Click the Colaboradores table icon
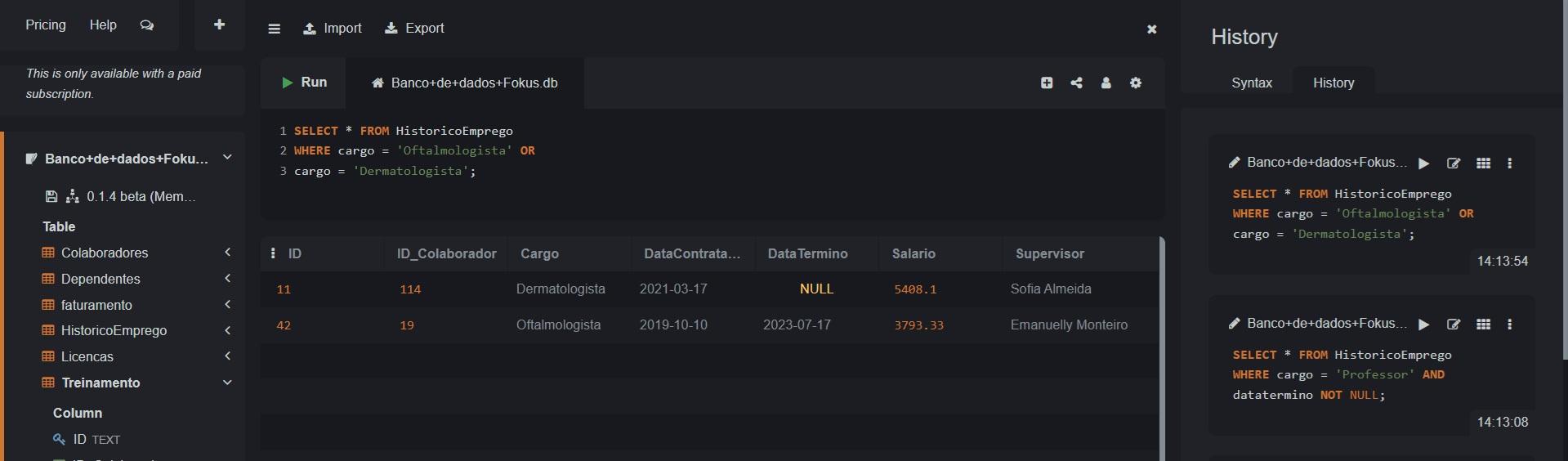This screenshot has height=461, width=1568. [x=48, y=253]
